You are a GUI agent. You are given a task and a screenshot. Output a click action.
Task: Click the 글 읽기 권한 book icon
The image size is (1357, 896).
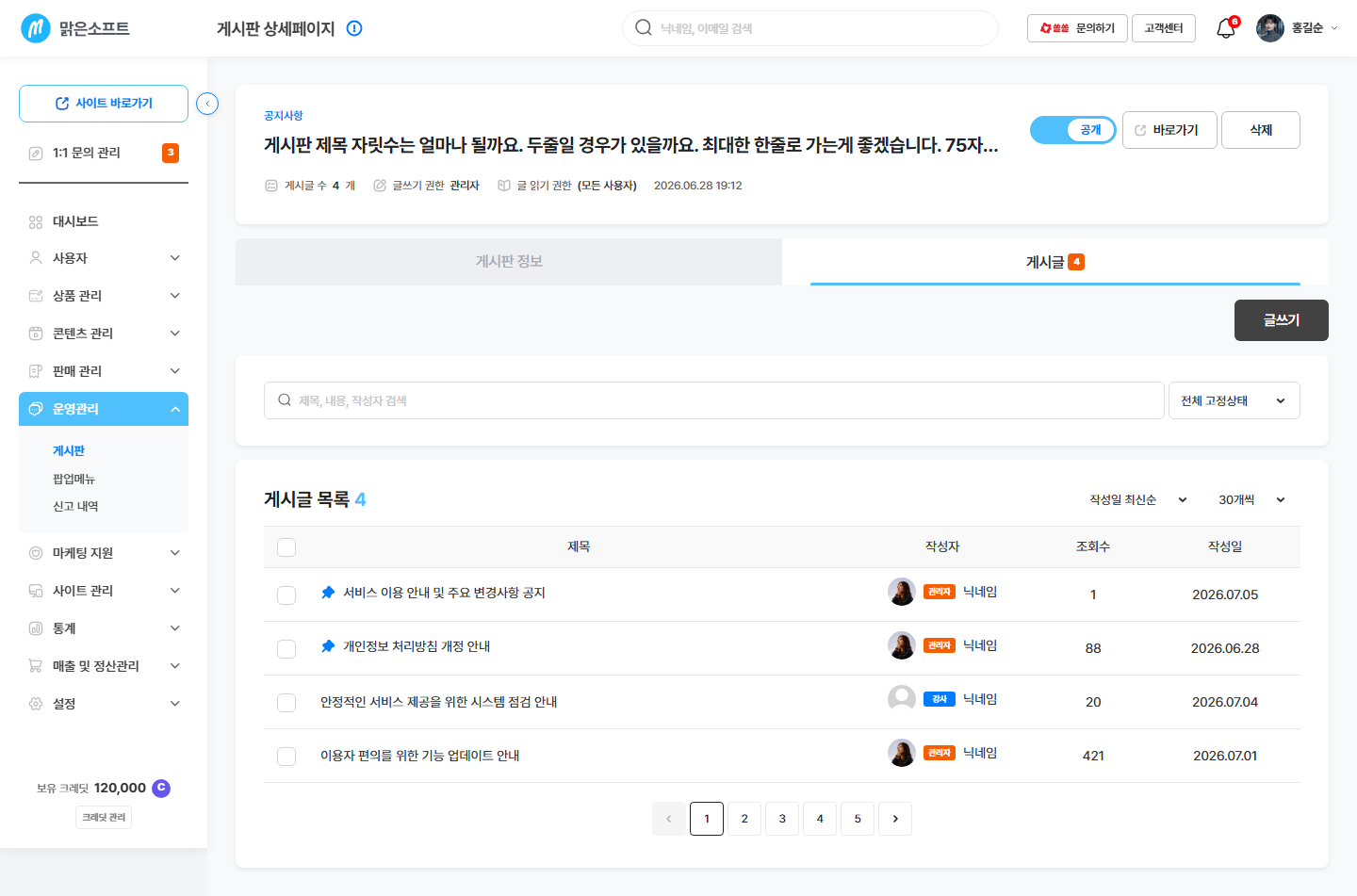click(504, 186)
